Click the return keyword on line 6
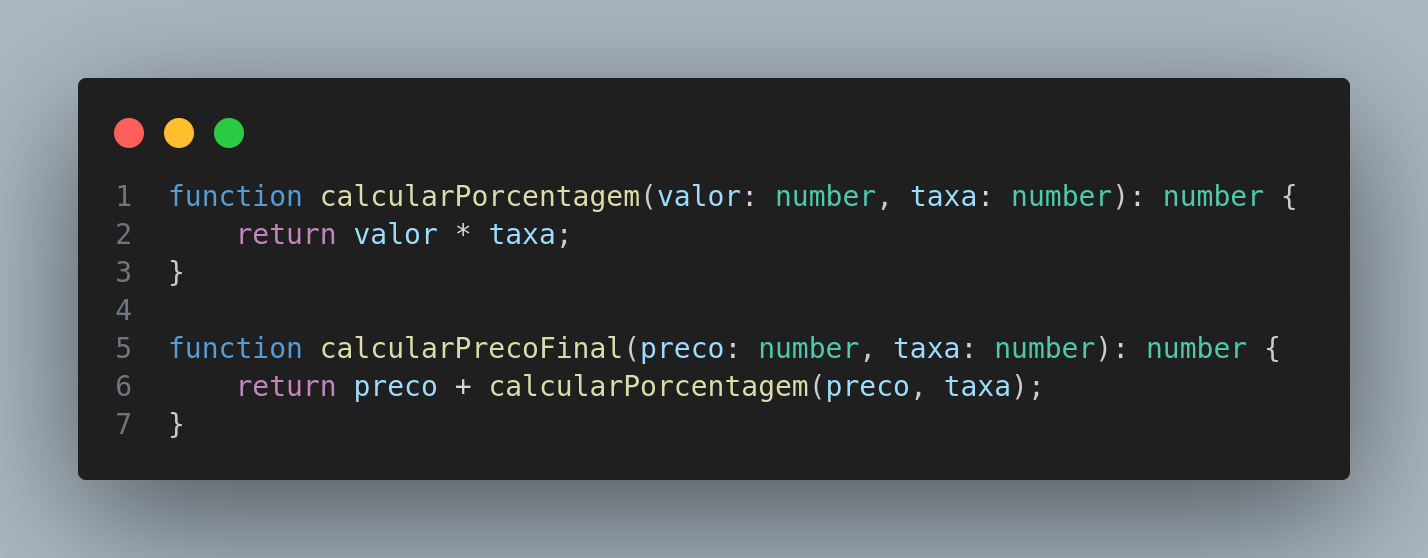1428x558 pixels. coord(286,387)
